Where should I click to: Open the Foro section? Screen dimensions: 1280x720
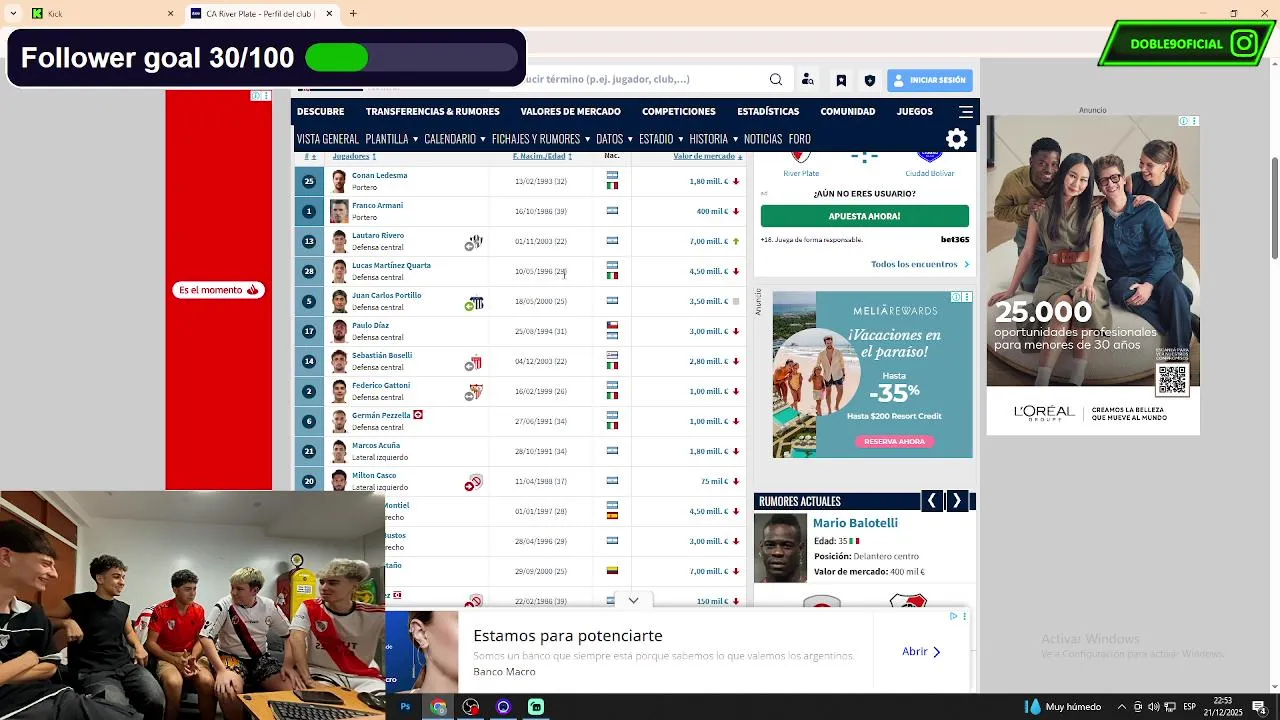(799, 139)
